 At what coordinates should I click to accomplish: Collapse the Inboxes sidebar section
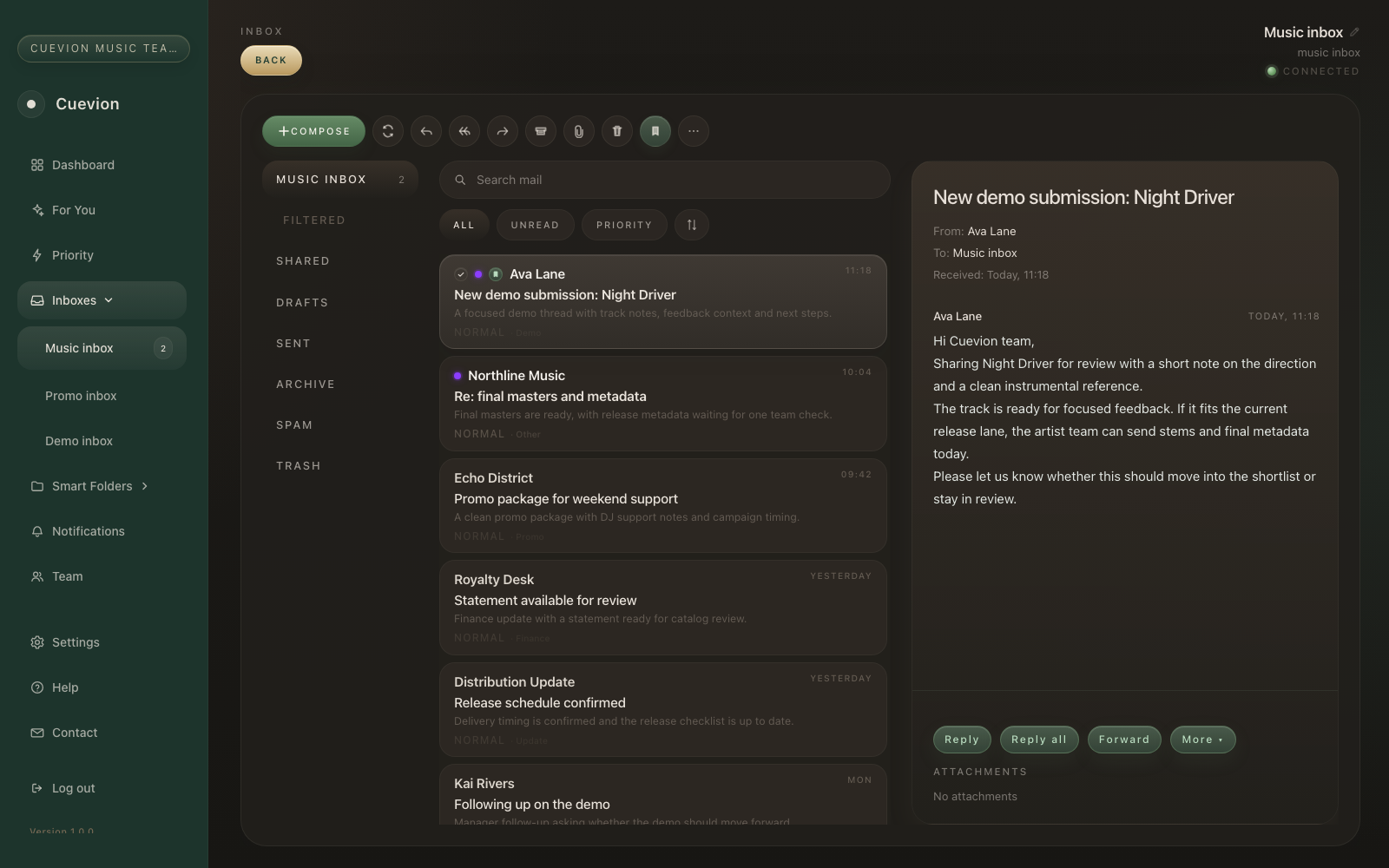102,300
